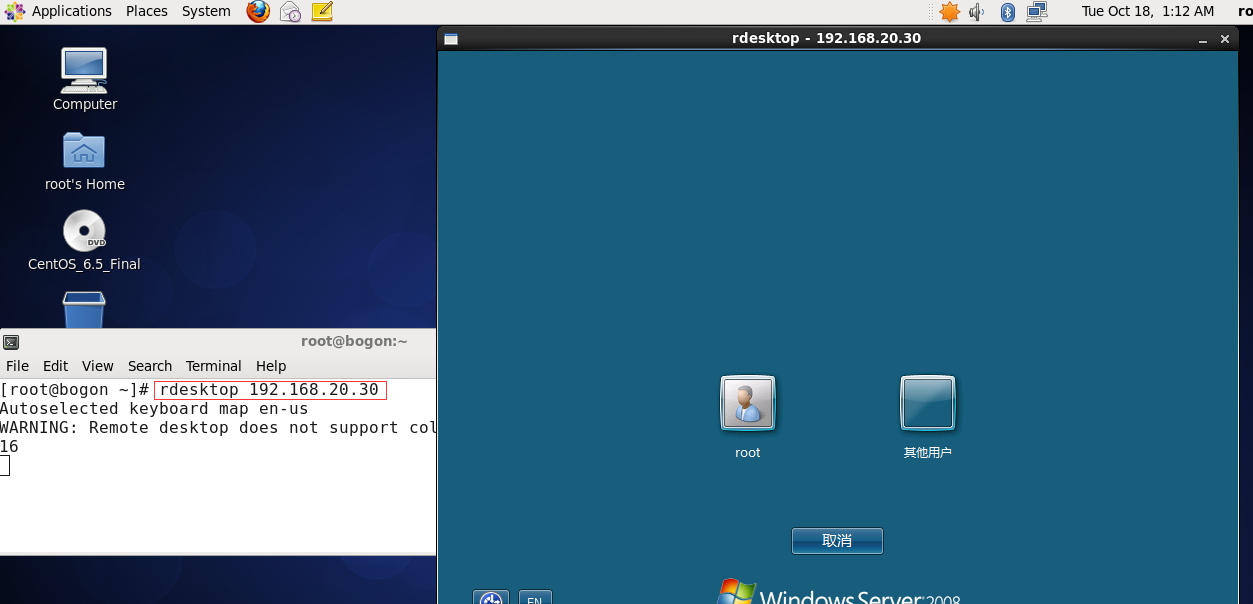
Task: Open the terminal View menu
Action: [98, 366]
